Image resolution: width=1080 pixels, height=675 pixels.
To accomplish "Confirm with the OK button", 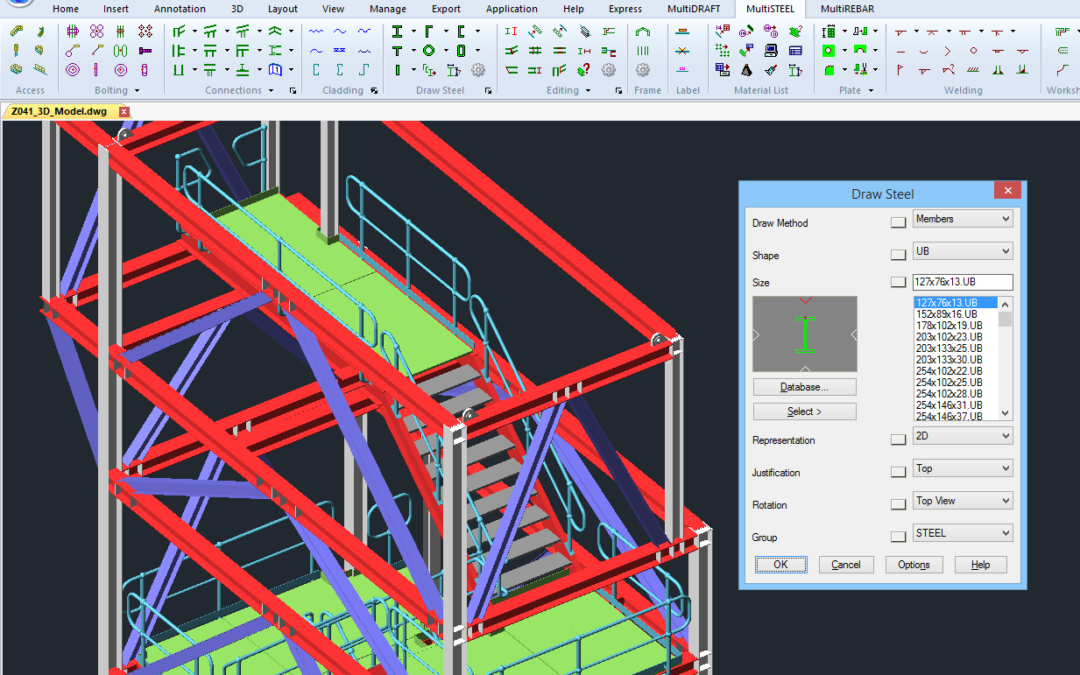I will pos(781,565).
